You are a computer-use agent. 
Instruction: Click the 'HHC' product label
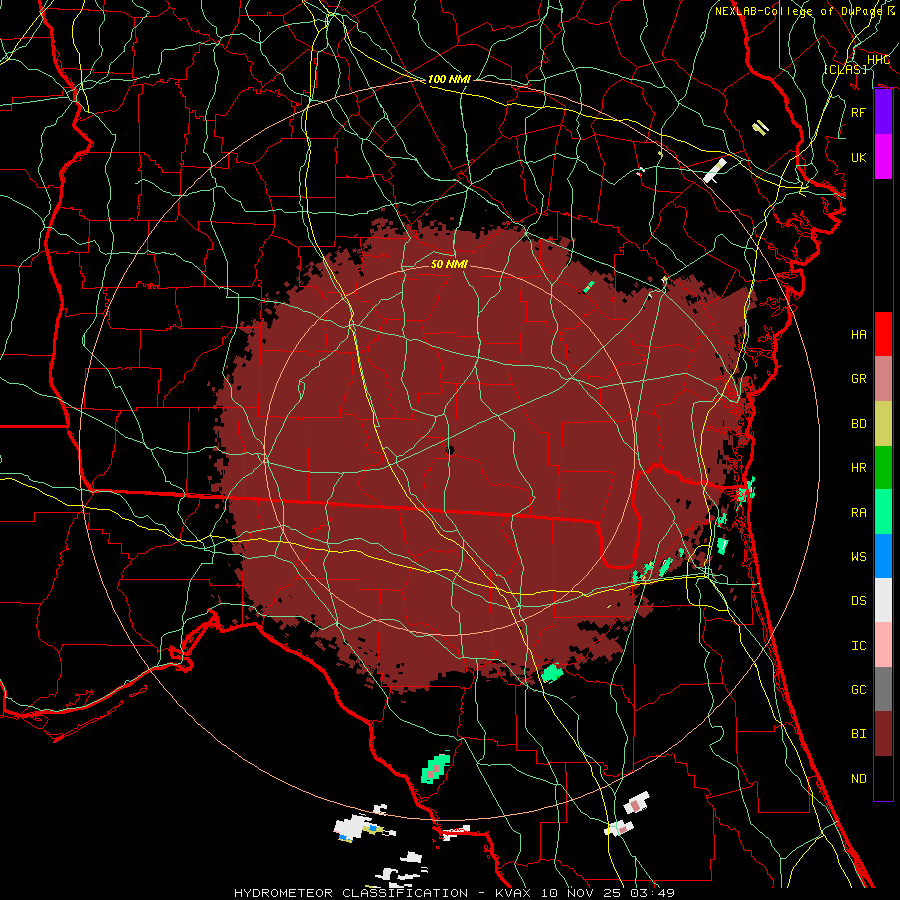pos(878,60)
